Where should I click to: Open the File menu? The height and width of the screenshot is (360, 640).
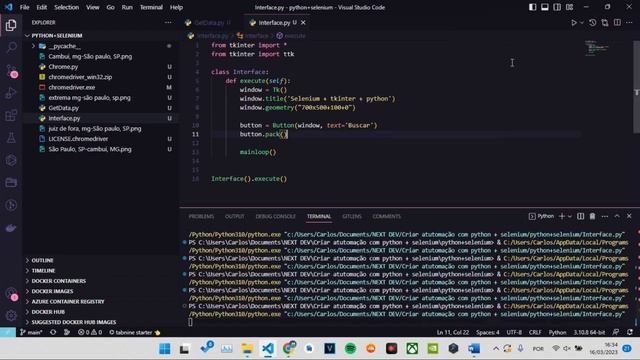pyautogui.click(x=24, y=7)
